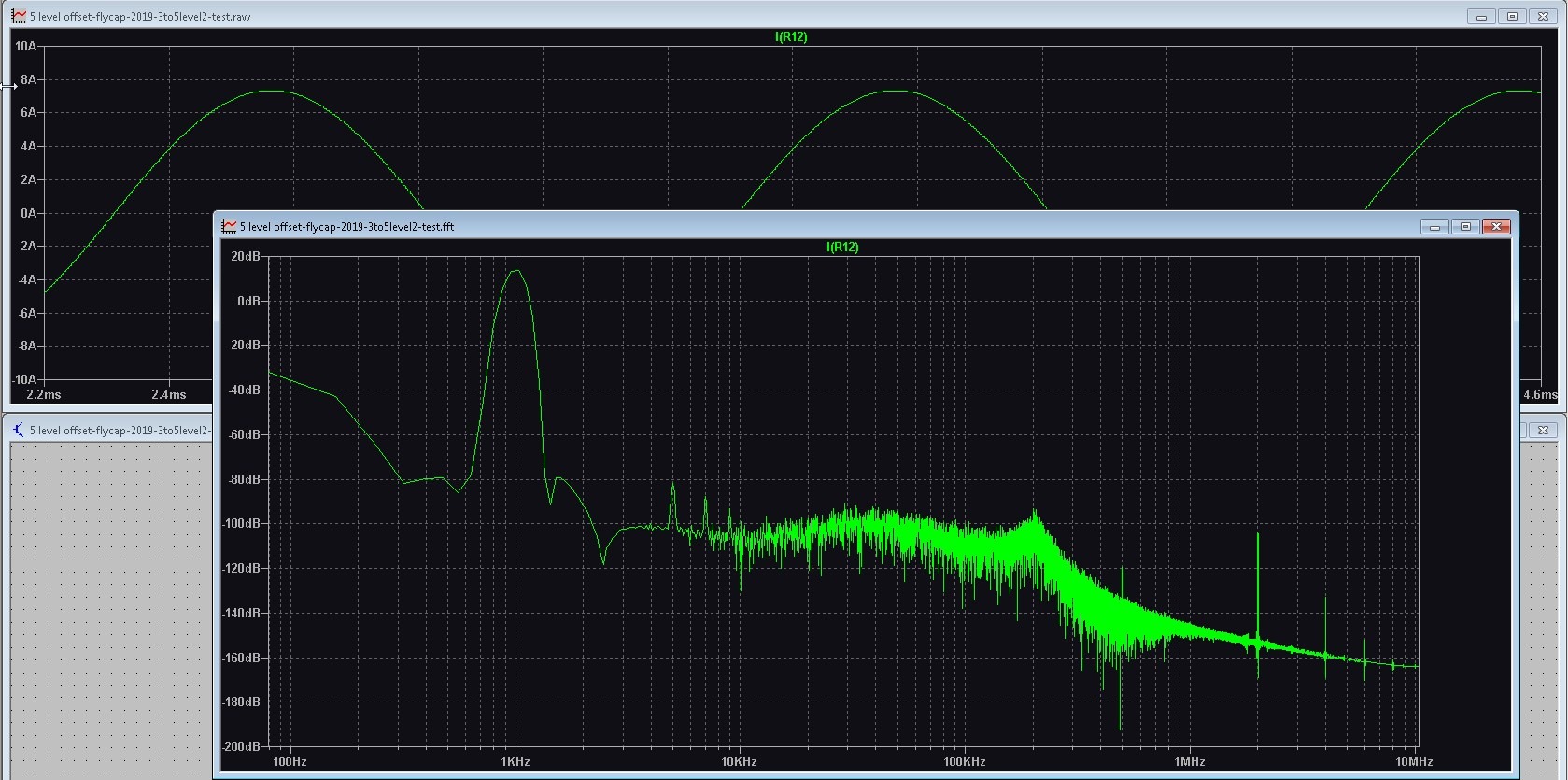Click the 2.2ms time axis label
Screen dimensions: 1568x780
pyautogui.click(x=44, y=394)
